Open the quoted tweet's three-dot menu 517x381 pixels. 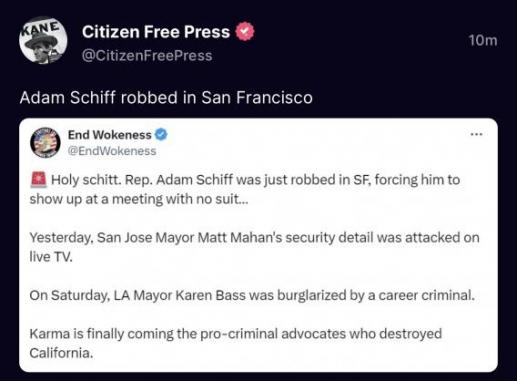pos(476,134)
